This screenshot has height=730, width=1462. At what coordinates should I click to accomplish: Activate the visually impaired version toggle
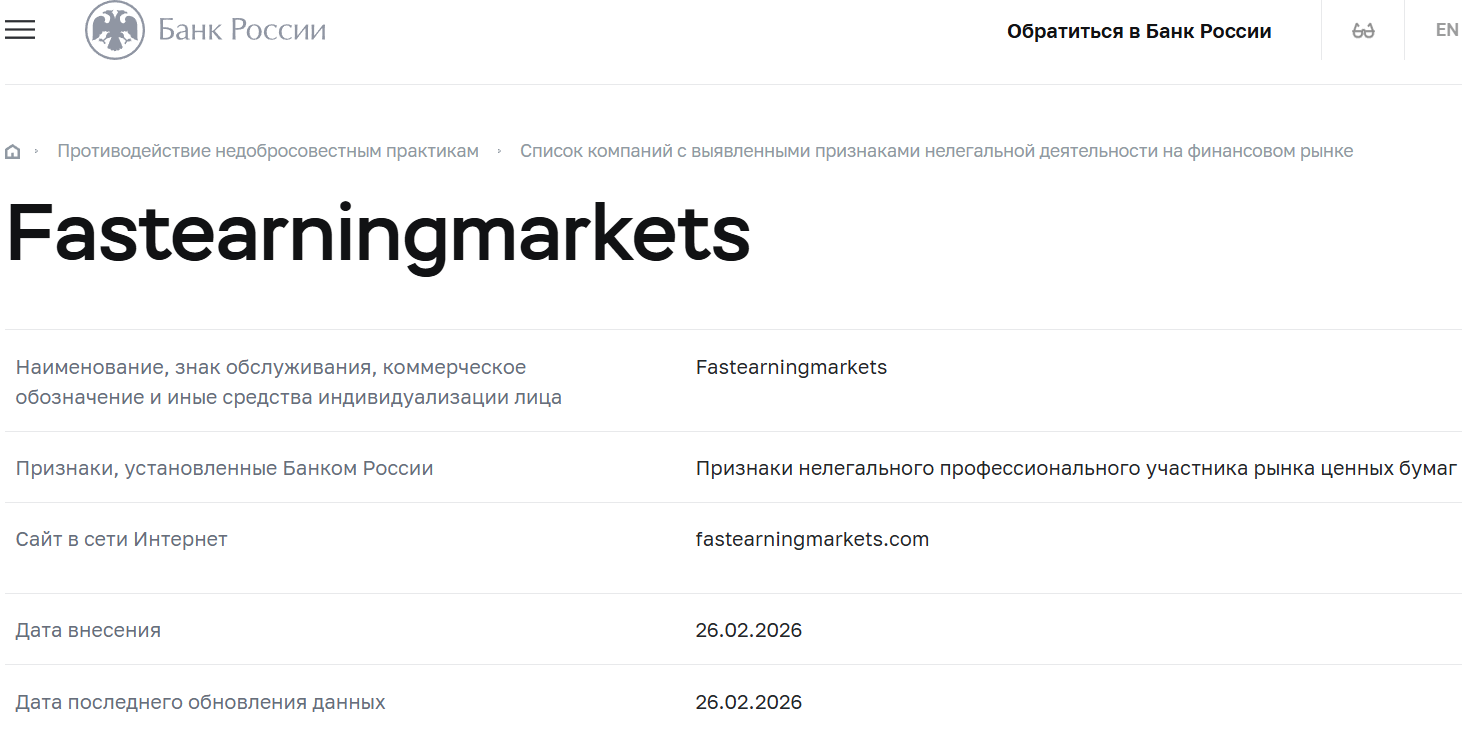(1362, 30)
